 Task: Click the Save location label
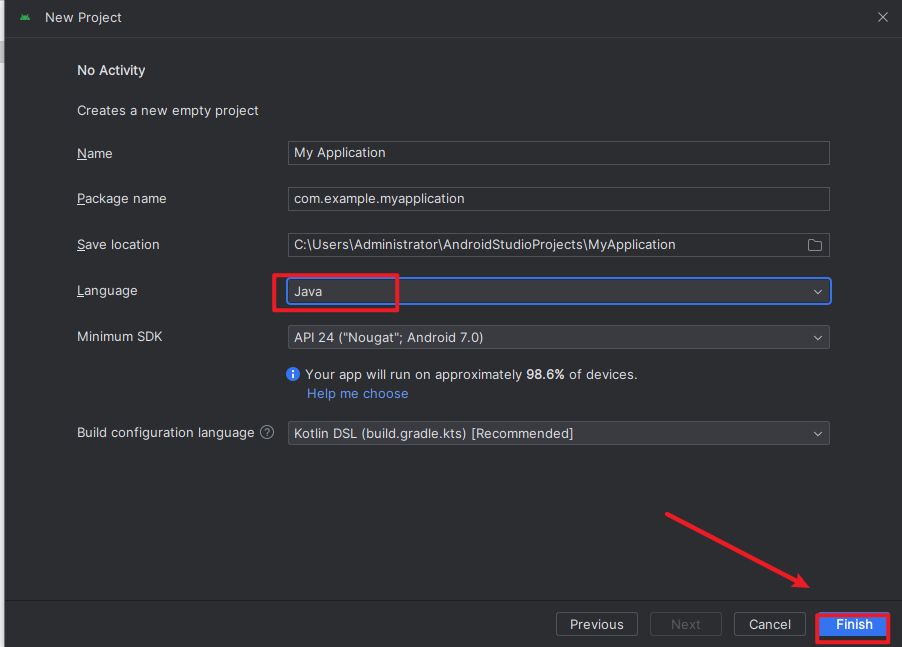pos(118,245)
